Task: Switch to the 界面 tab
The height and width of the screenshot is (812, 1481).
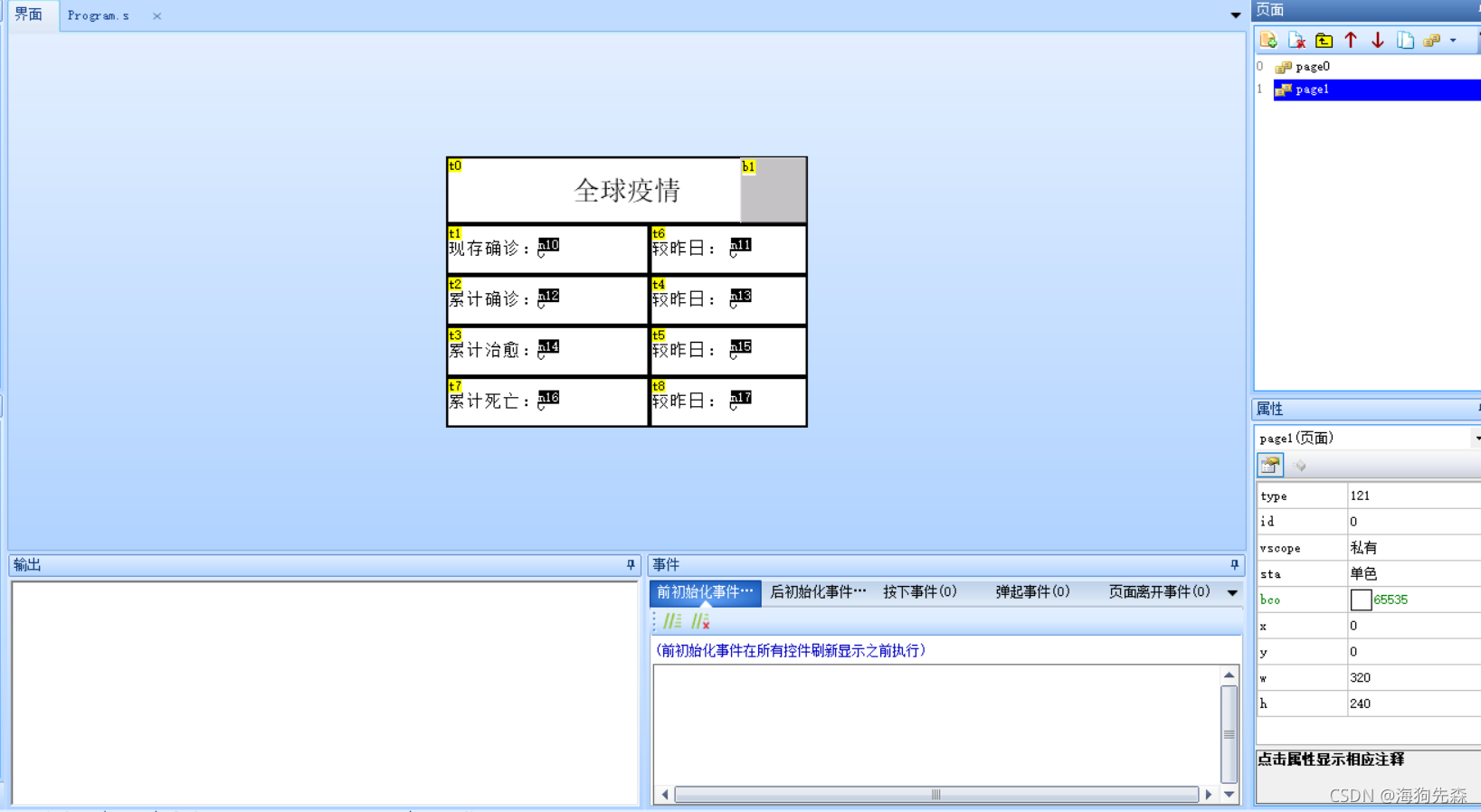Action: tap(28, 14)
